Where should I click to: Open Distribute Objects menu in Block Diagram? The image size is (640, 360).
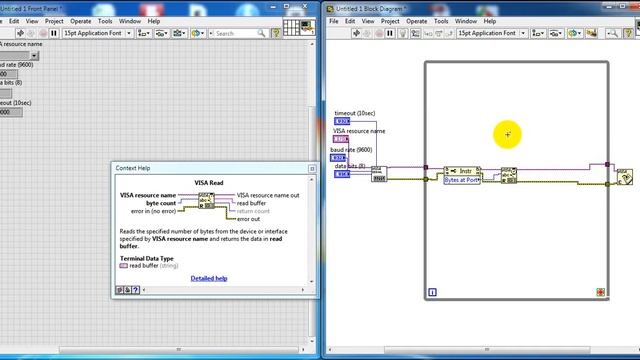click(x=556, y=33)
